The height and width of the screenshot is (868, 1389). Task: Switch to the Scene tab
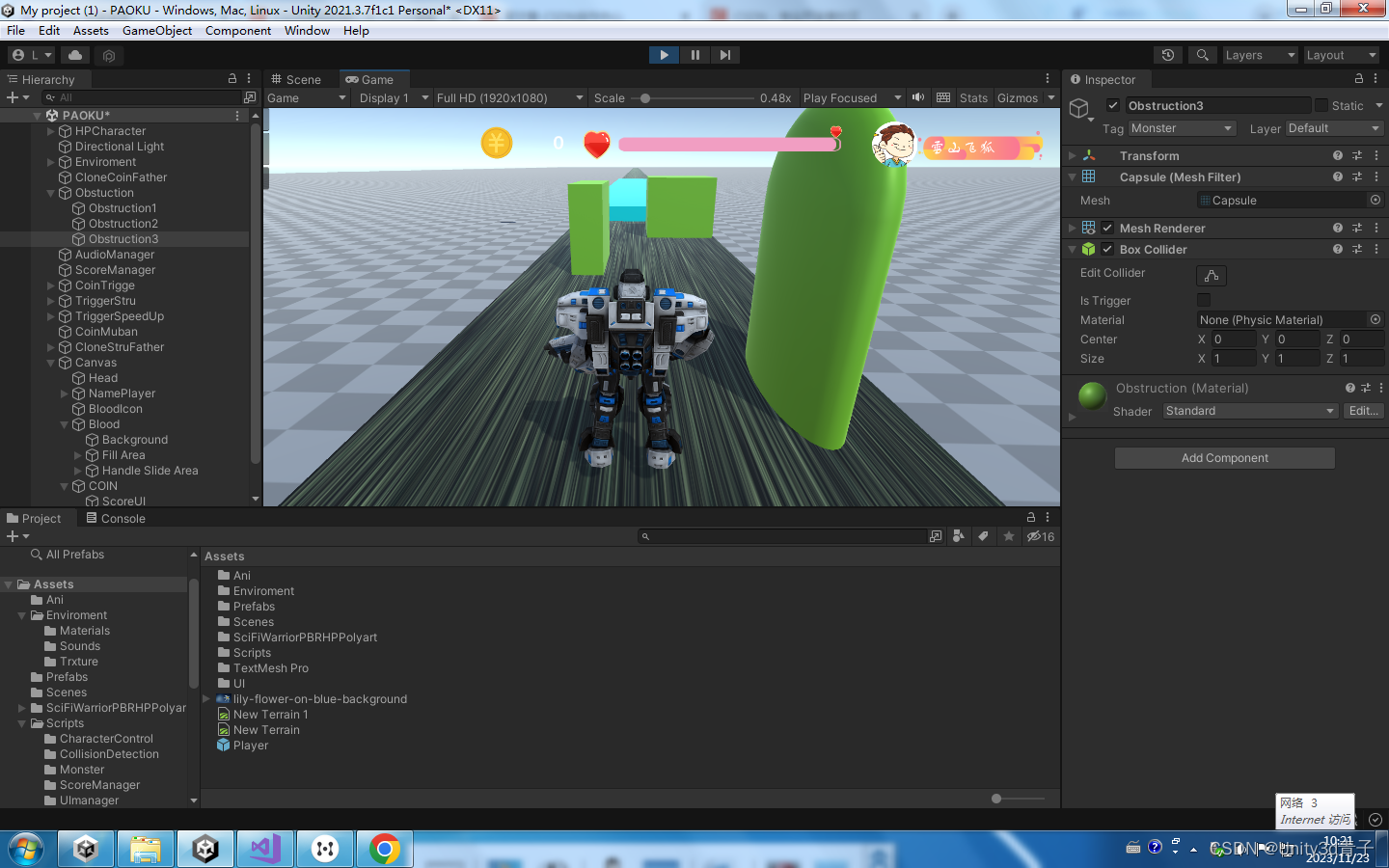click(296, 79)
